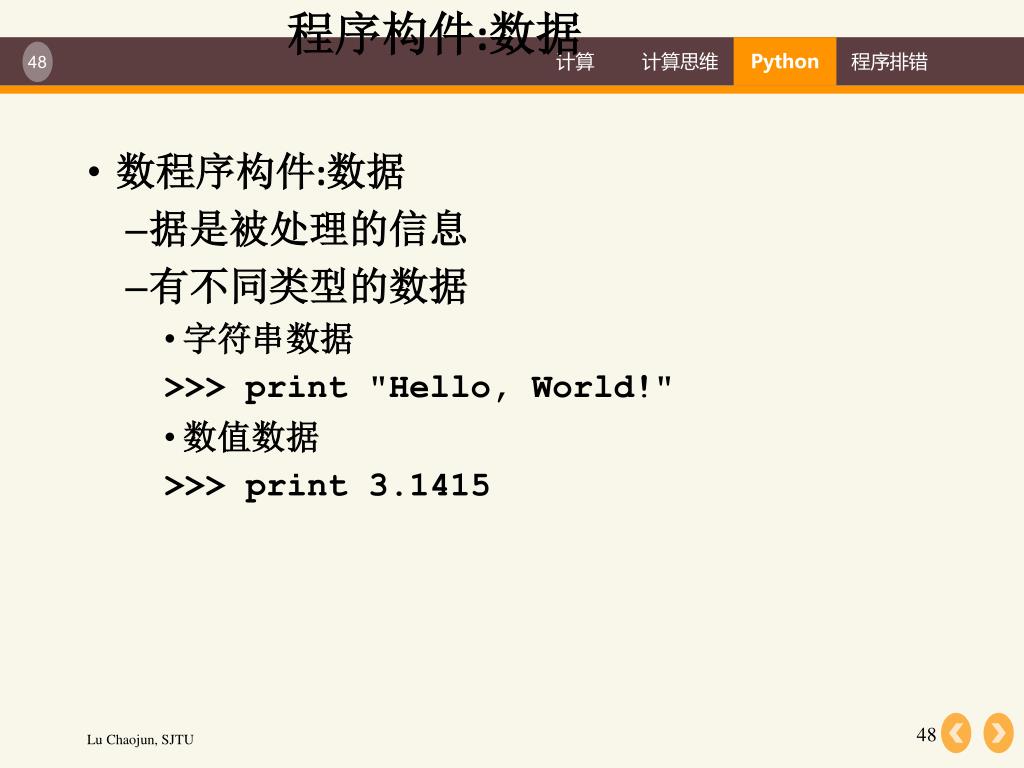1024x768 pixels.
Task: Click the 48 slide number badge in header
Action: pos(37,62)
